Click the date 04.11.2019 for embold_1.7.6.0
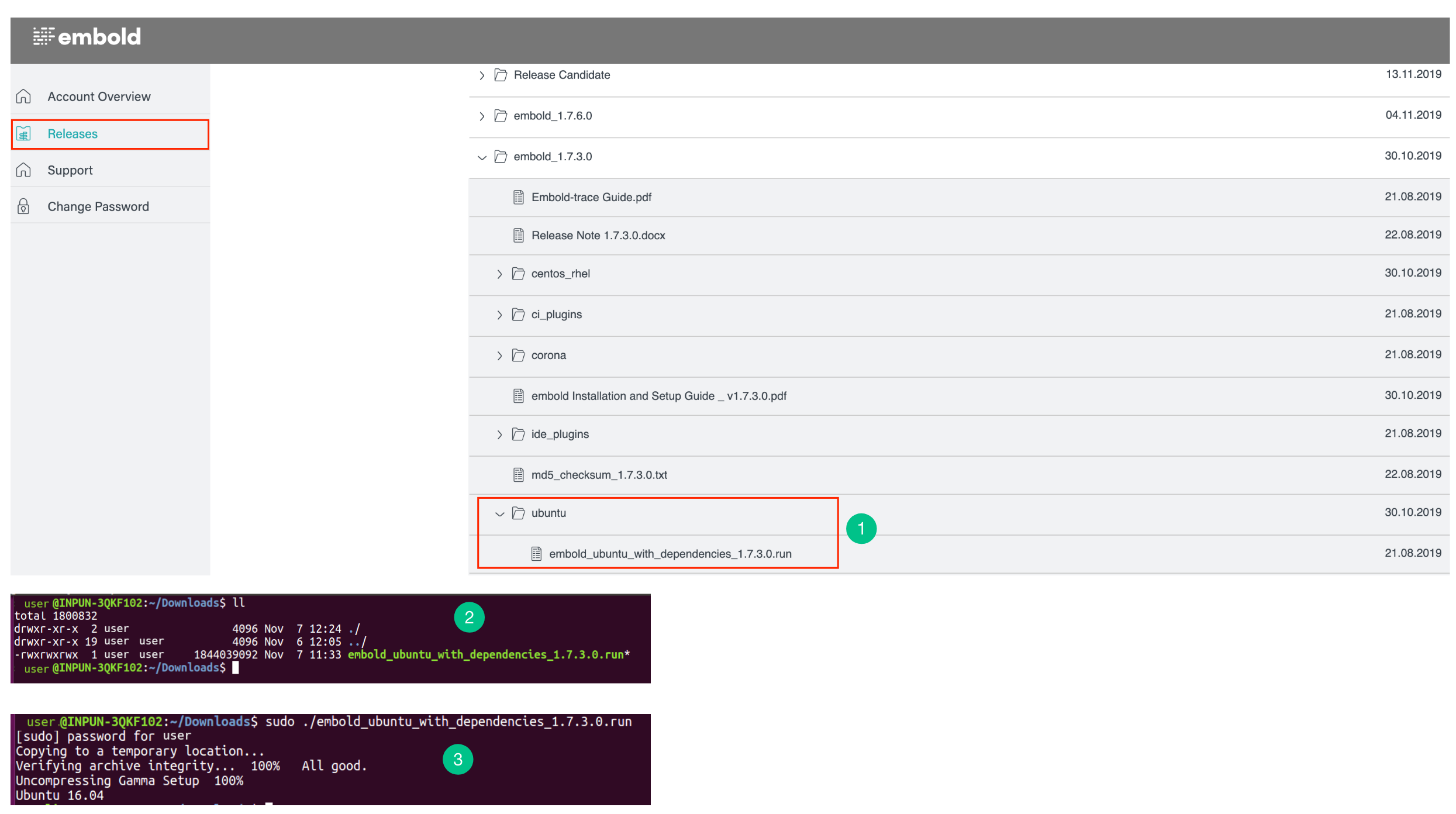1456x814 pixels. [x=1413, y=115]
